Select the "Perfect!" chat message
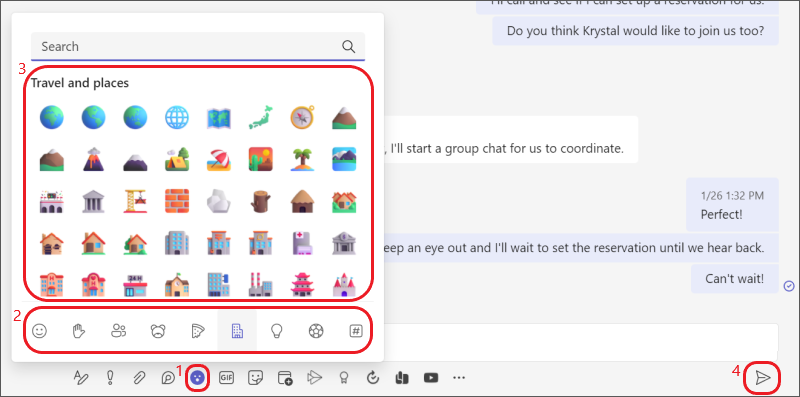 [x=732, y=205]
